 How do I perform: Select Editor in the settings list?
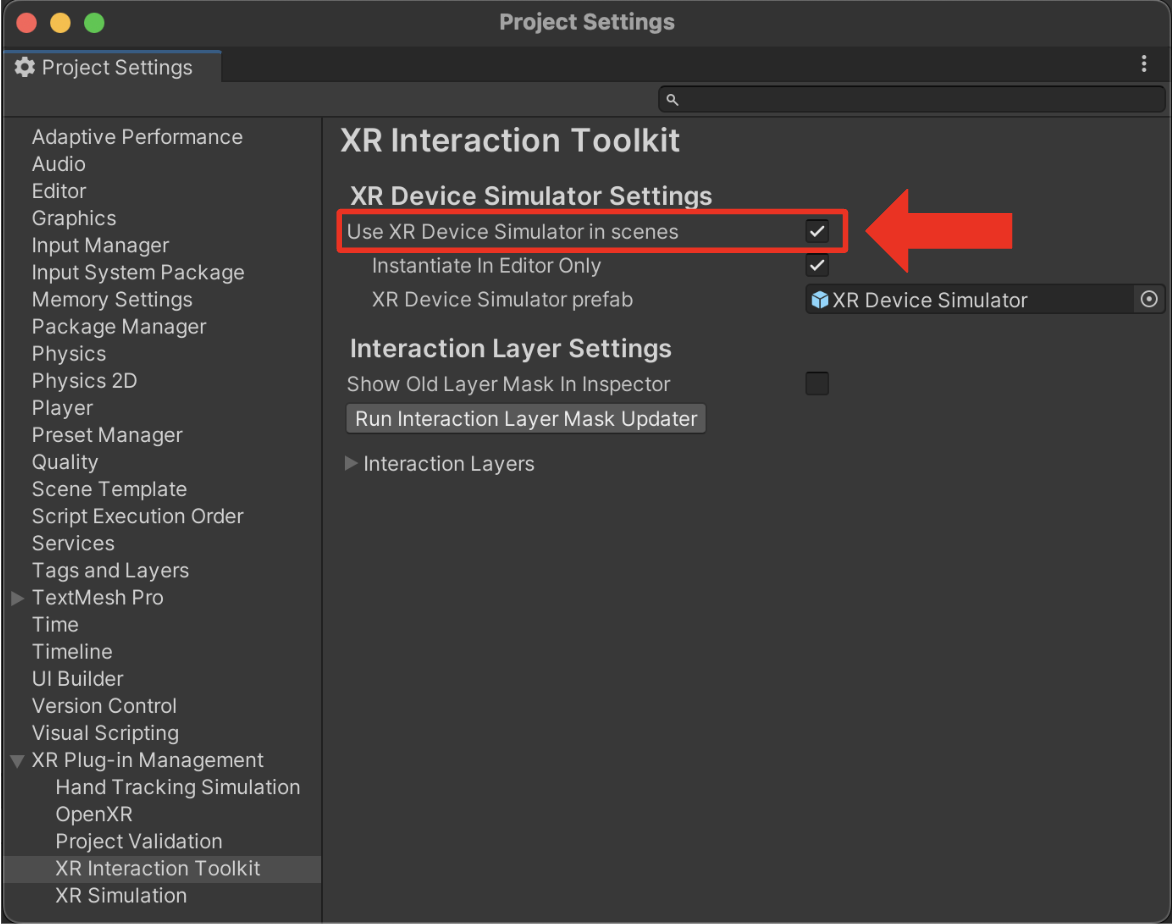click(59, 191)
